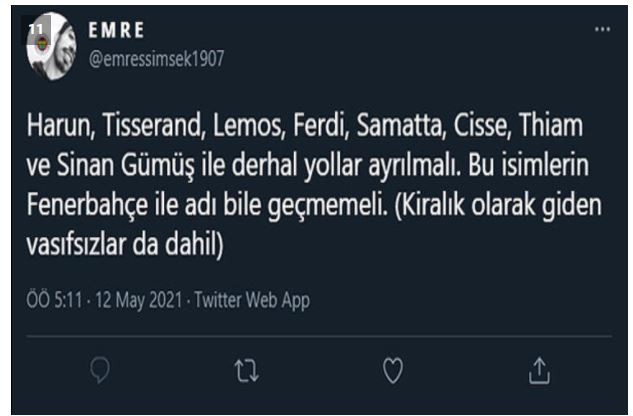The width and height of the screenshot is (633, 416).
Task: Like the tweet with the heart icon
Action: (x=393, y=371)
